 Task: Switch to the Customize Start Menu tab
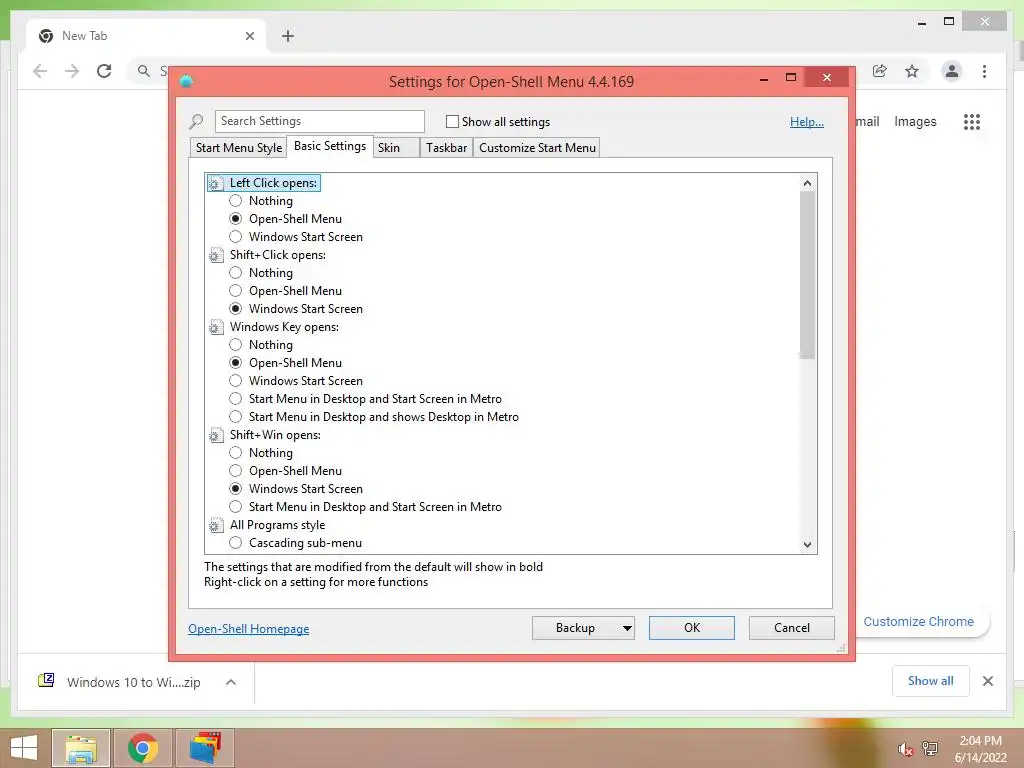[x=537, y=148]
